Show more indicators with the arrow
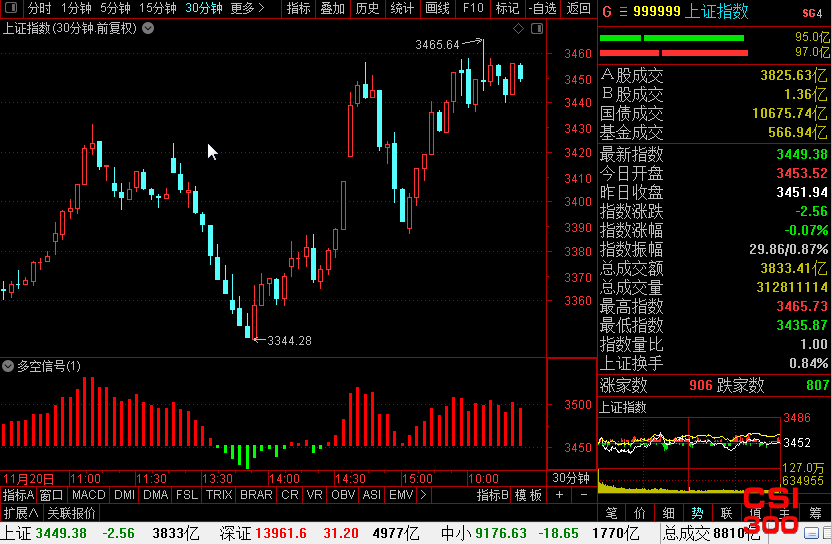The image size is (832, 544). (423, 495)
